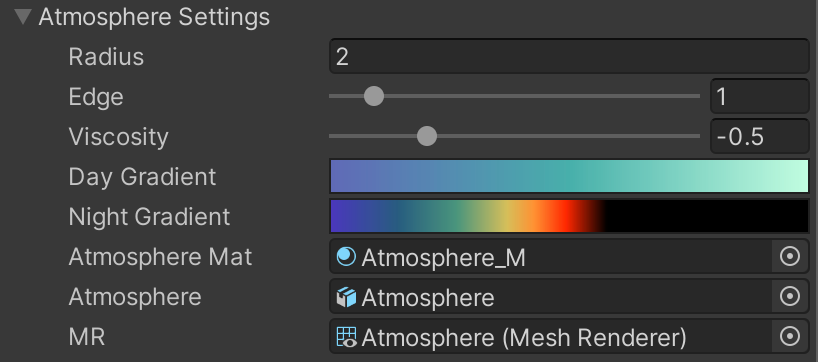
Task: Open the Day Gradient editor
Action: point(569,176)
